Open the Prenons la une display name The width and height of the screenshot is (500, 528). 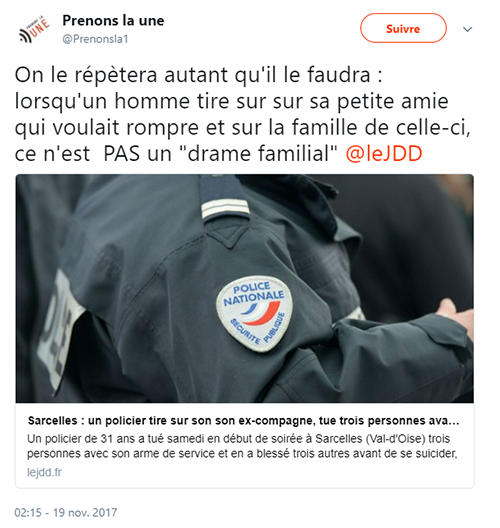pyautogui.click(x=113, y=21)
